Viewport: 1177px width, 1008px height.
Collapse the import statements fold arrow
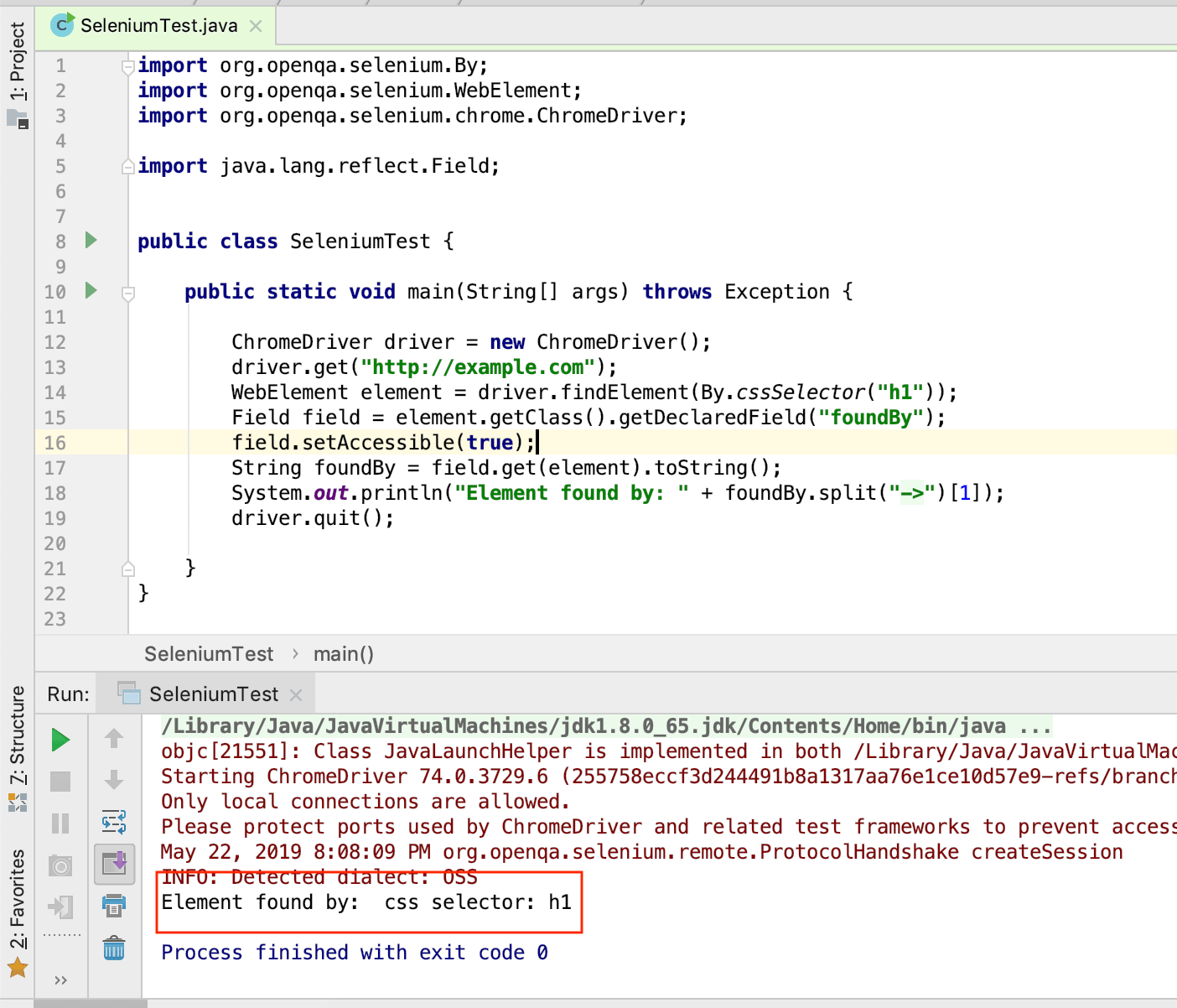coord(127,65)
